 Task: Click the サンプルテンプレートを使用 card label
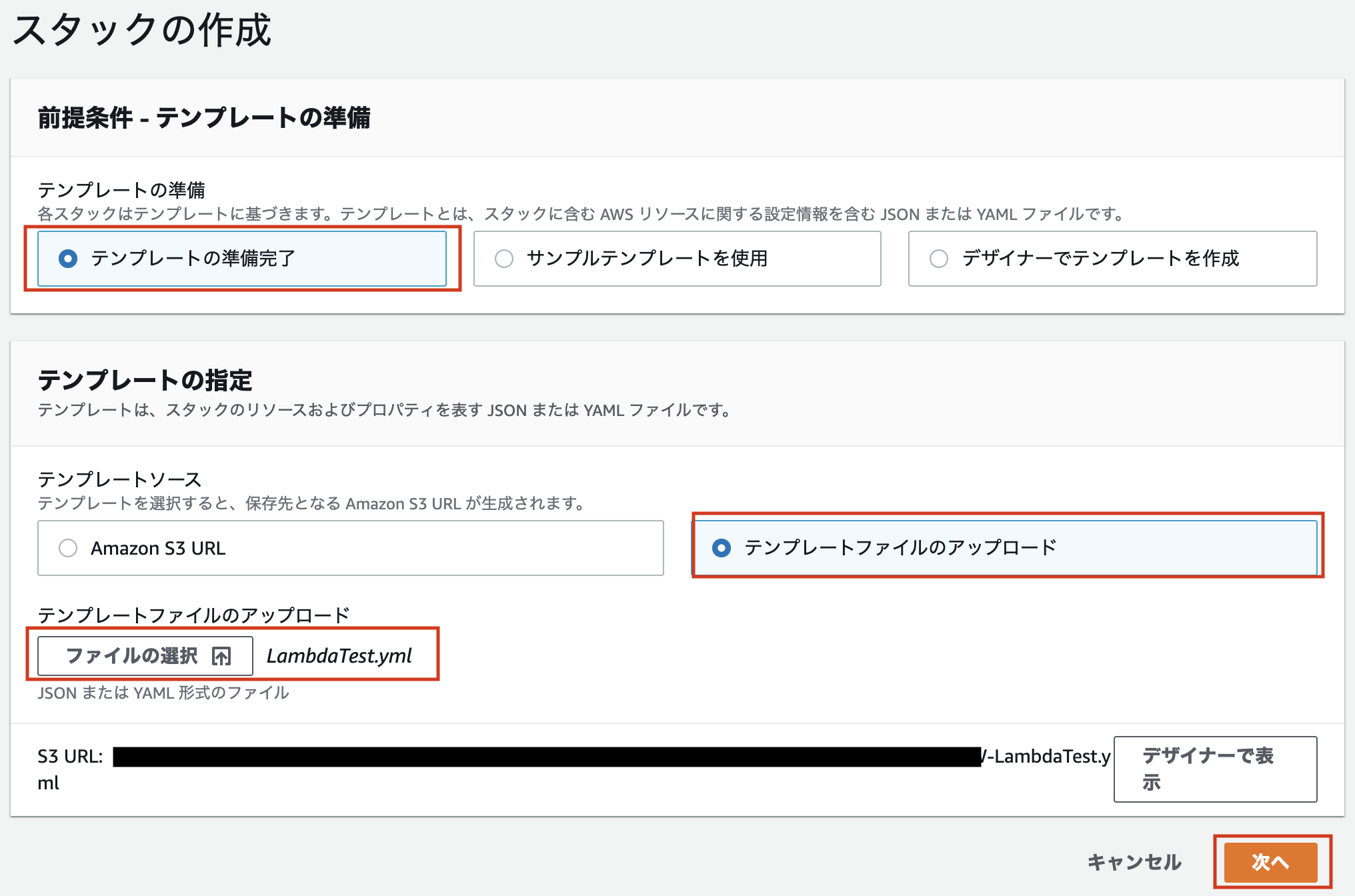coord(647,259)
